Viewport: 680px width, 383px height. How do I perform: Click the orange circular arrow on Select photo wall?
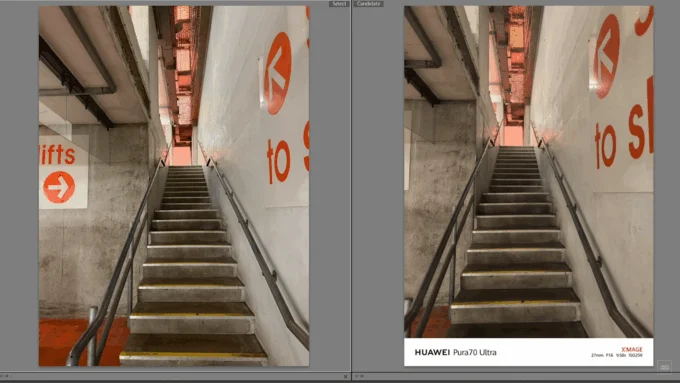278,73
